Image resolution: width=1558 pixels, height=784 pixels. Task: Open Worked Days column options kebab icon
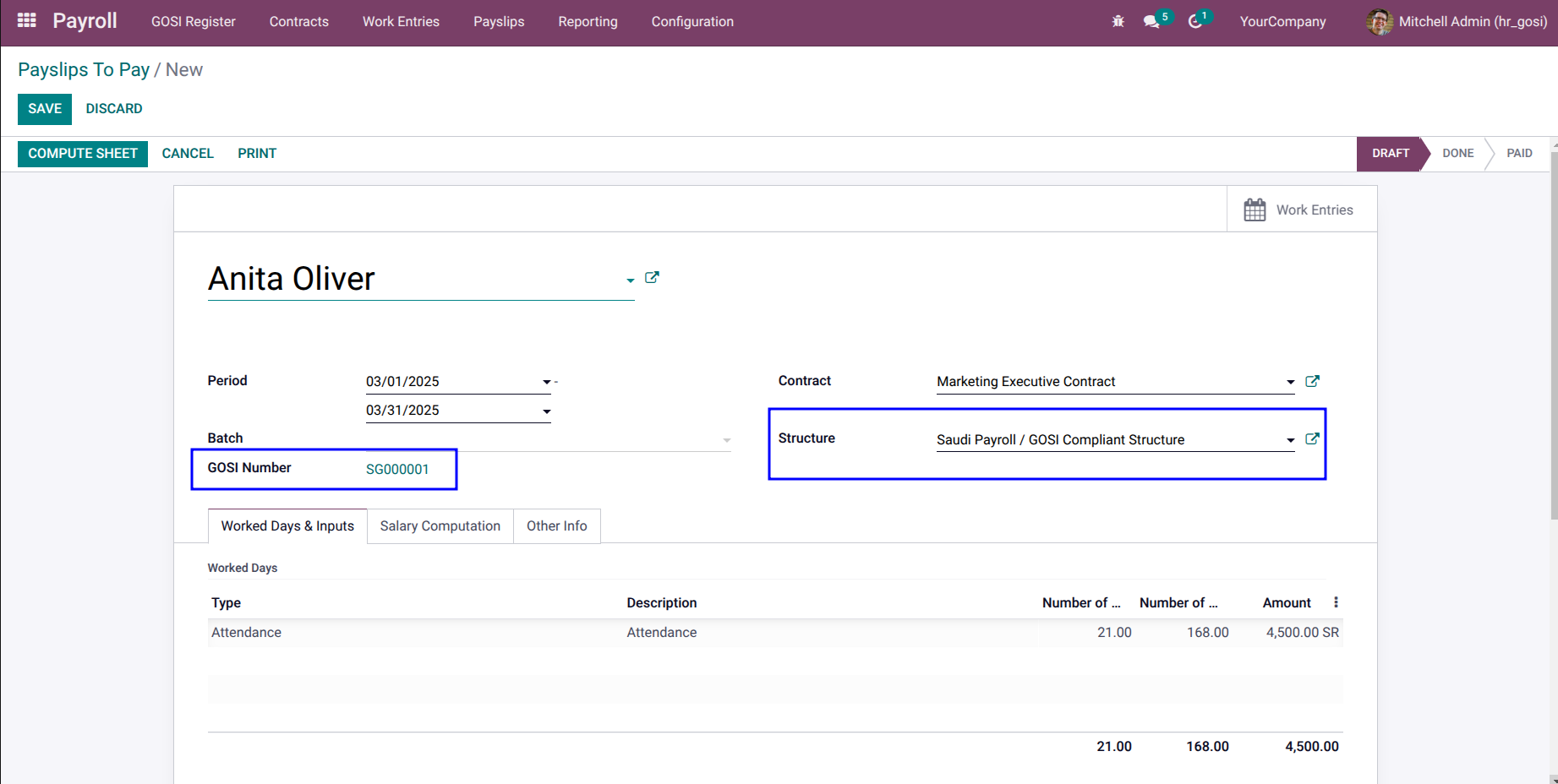pyautogui.click(x=1336, y=602)
